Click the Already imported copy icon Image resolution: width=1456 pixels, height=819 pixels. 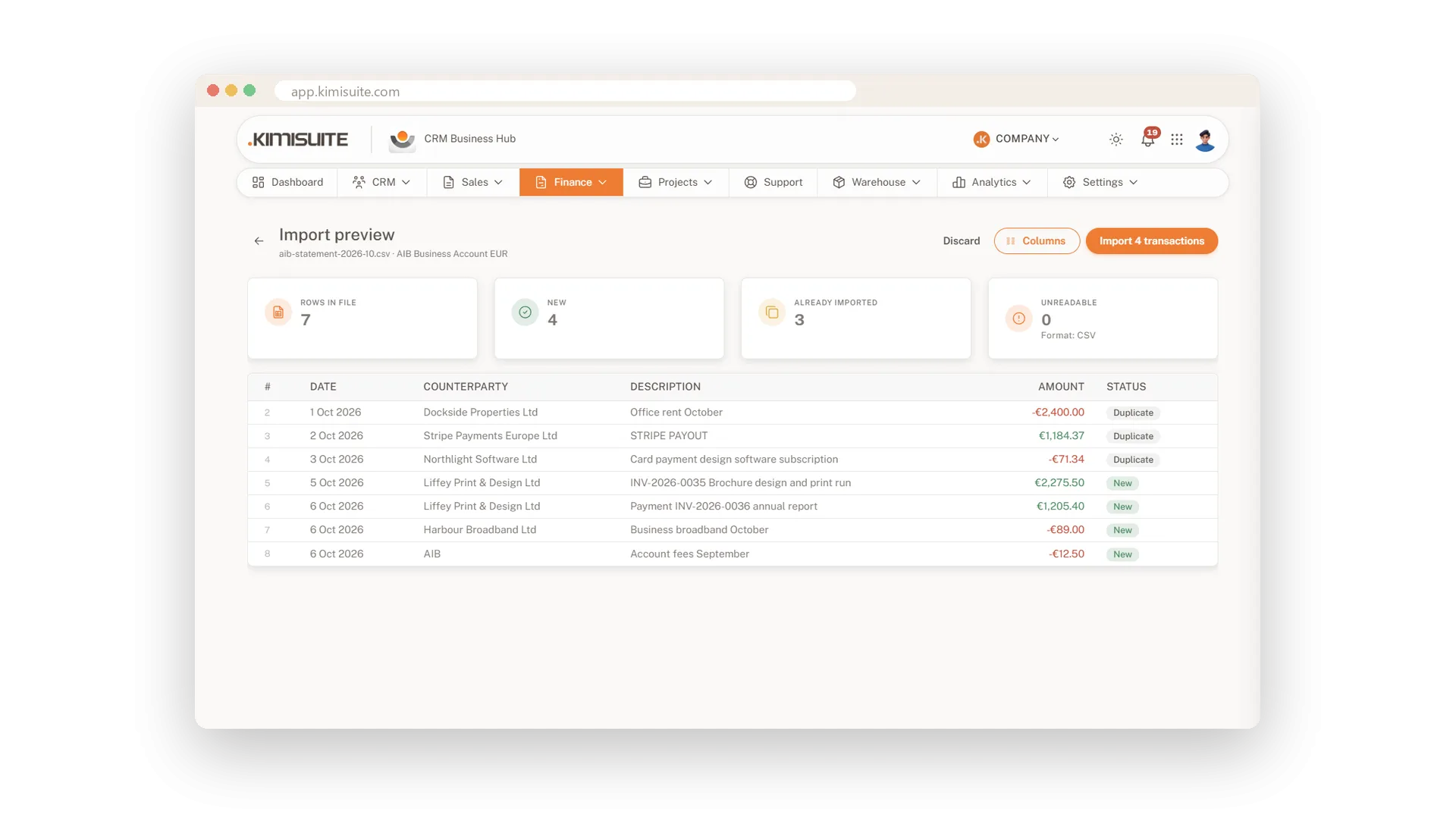pyautogui.click(x=772, y=312)
